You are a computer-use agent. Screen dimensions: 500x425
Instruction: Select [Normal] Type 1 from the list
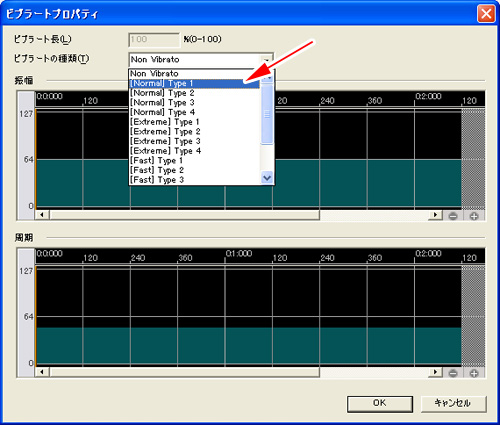[194, 83]
